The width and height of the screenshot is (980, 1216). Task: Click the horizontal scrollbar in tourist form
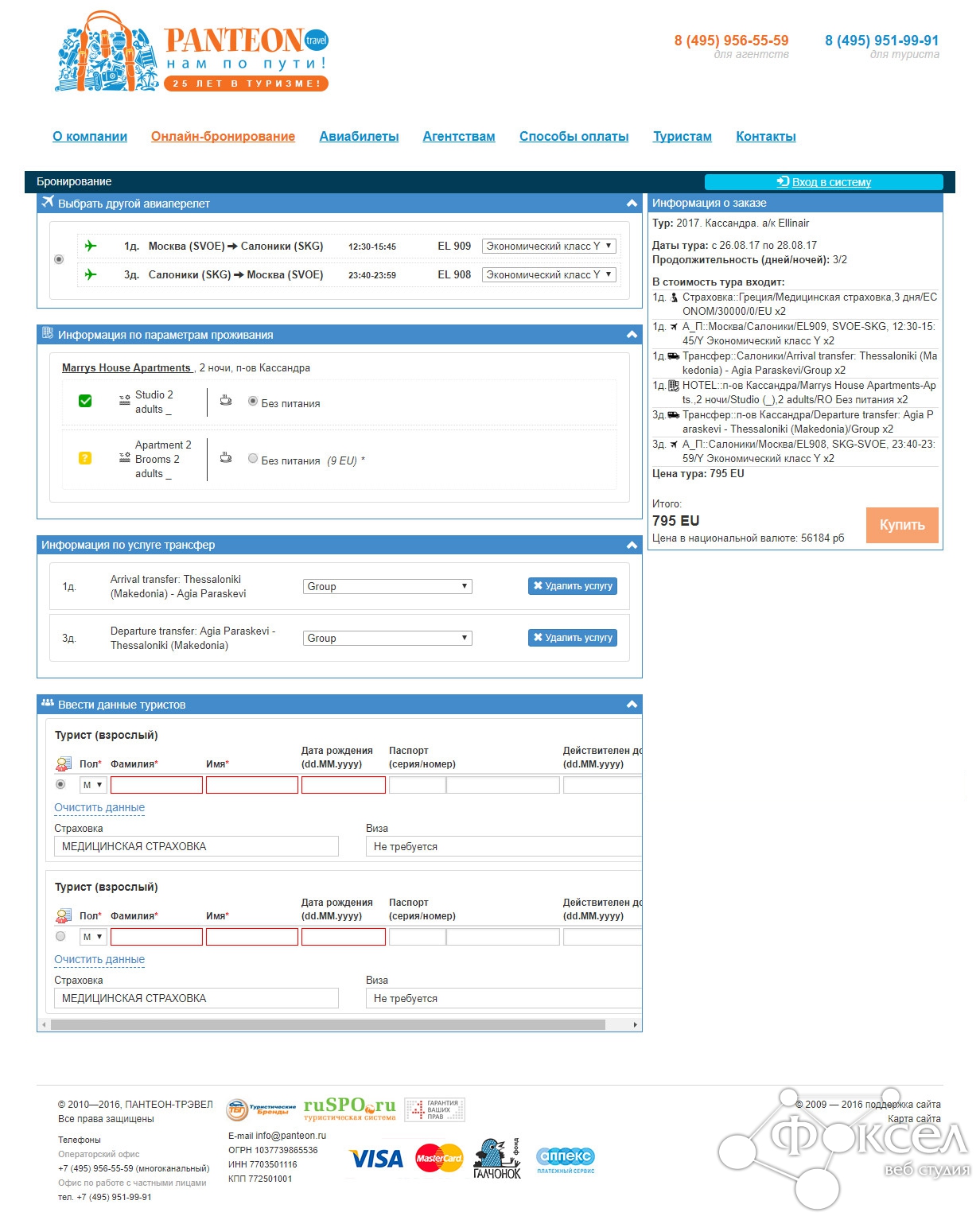[328, 1024]
